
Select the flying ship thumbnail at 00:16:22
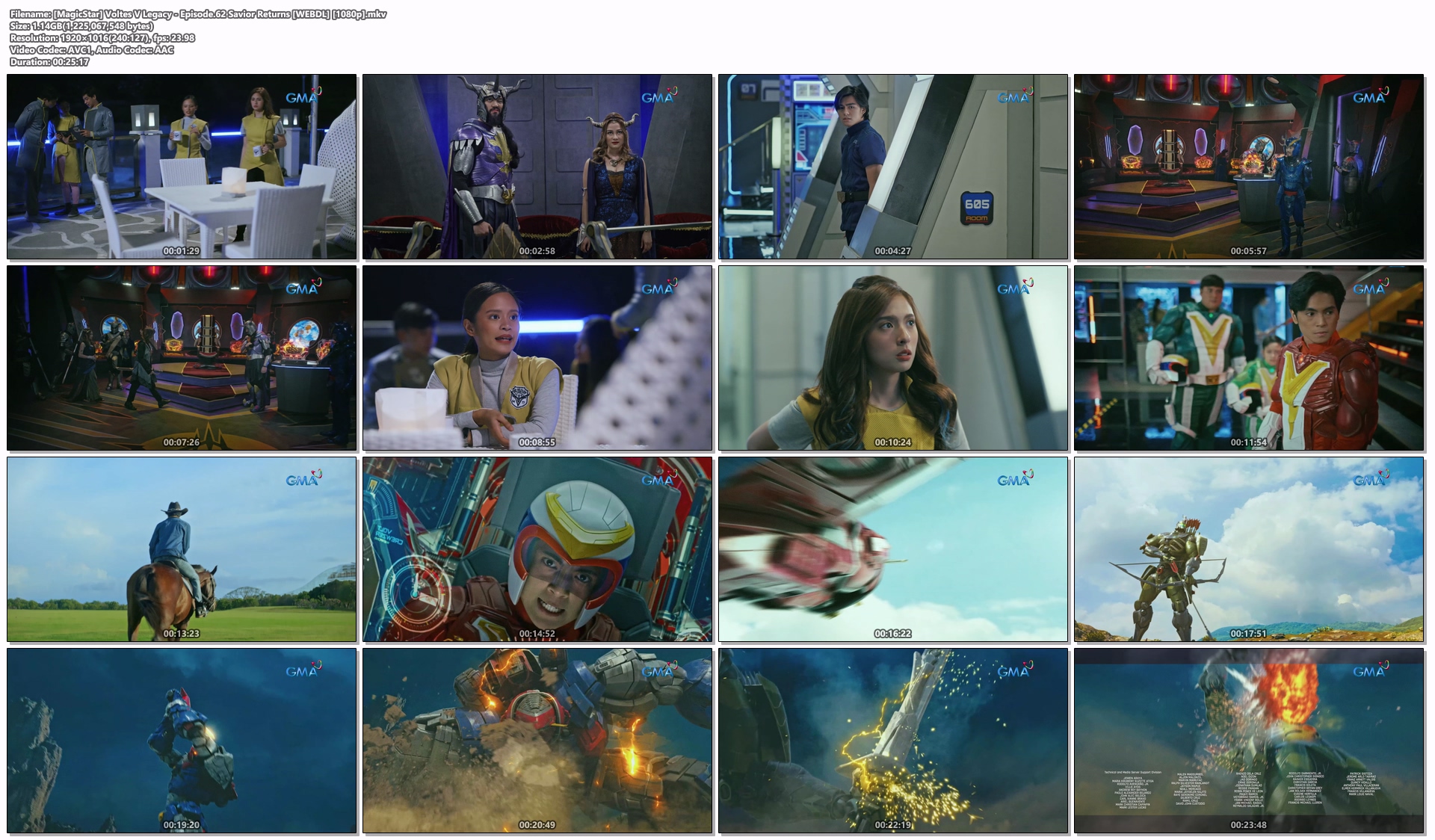pos(893,549)
